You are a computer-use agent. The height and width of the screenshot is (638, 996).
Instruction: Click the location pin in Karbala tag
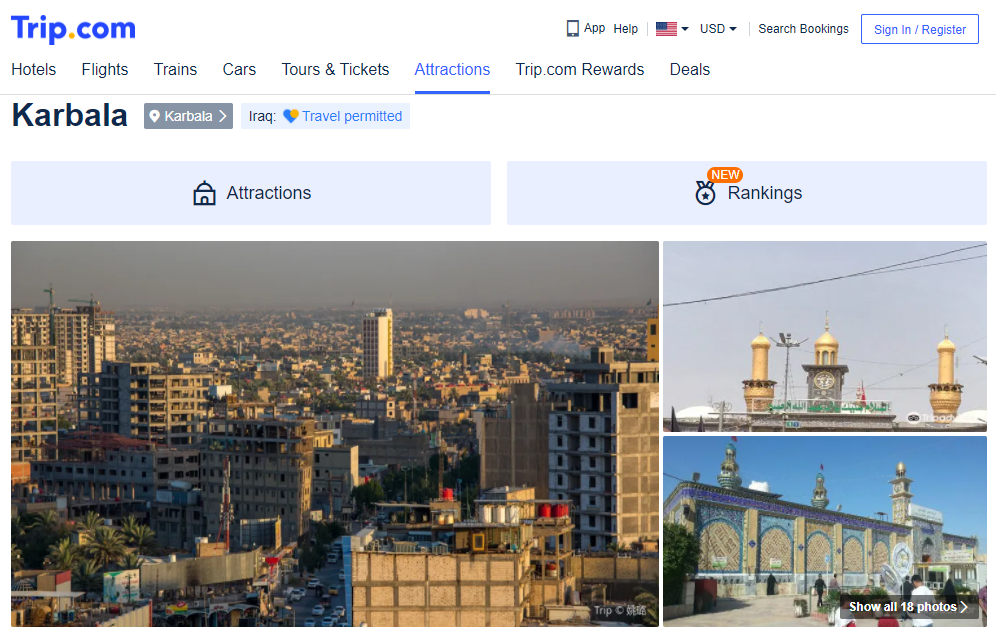154,116
